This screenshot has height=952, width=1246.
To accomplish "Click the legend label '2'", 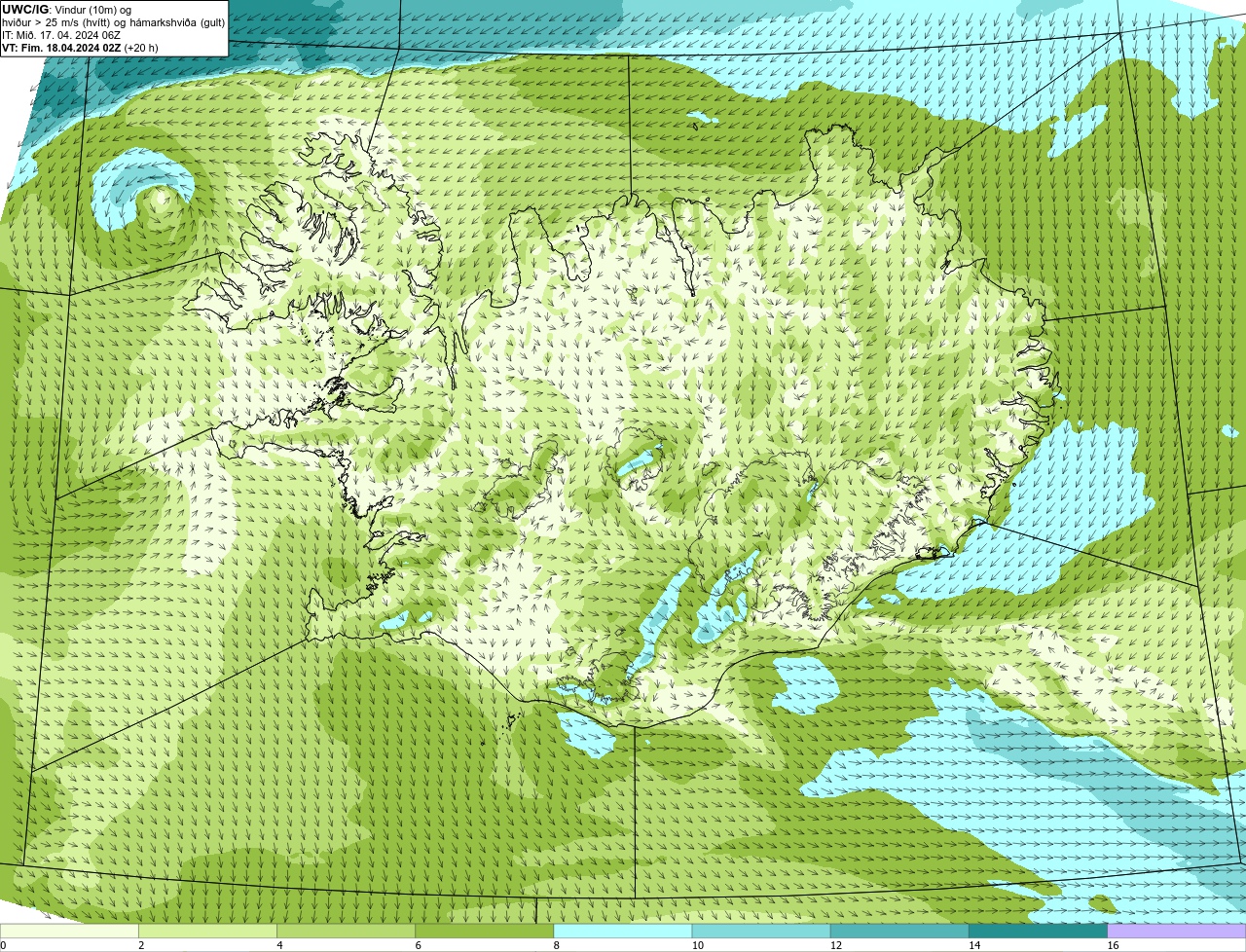I will pos(141,945).
